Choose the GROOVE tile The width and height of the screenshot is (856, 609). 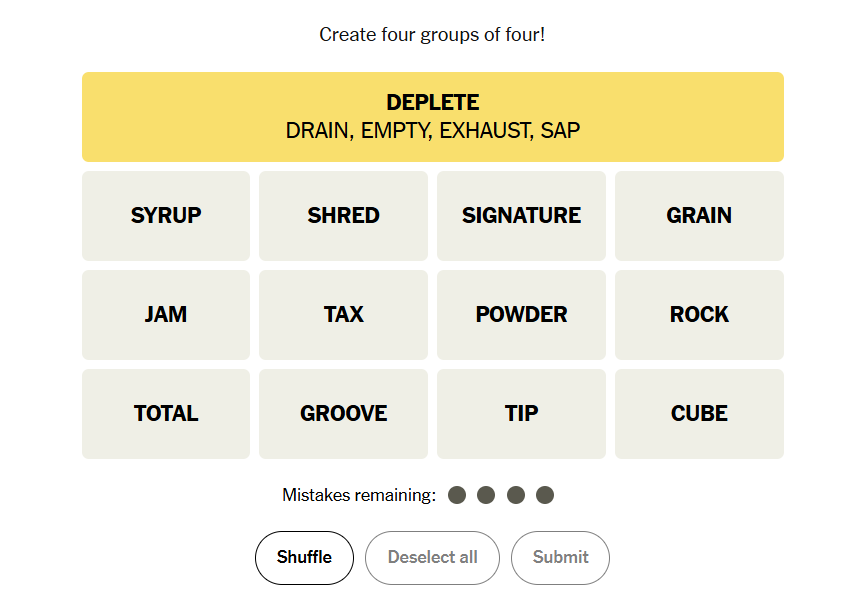click(343, 414)
